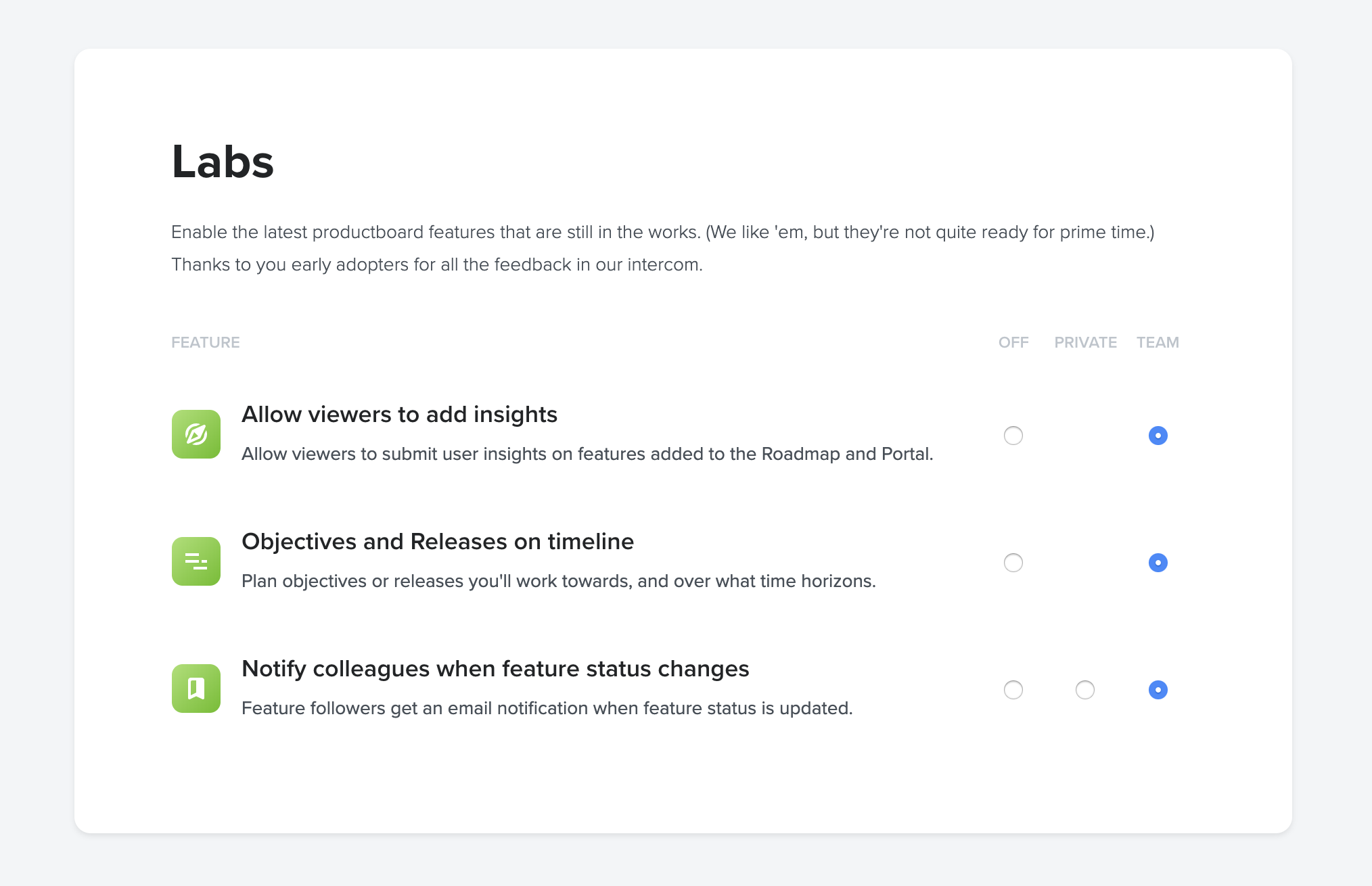Turn off Notify colleagues when status changes
The width and height of the screenshot is (1372, 886).
(1013, 690)
